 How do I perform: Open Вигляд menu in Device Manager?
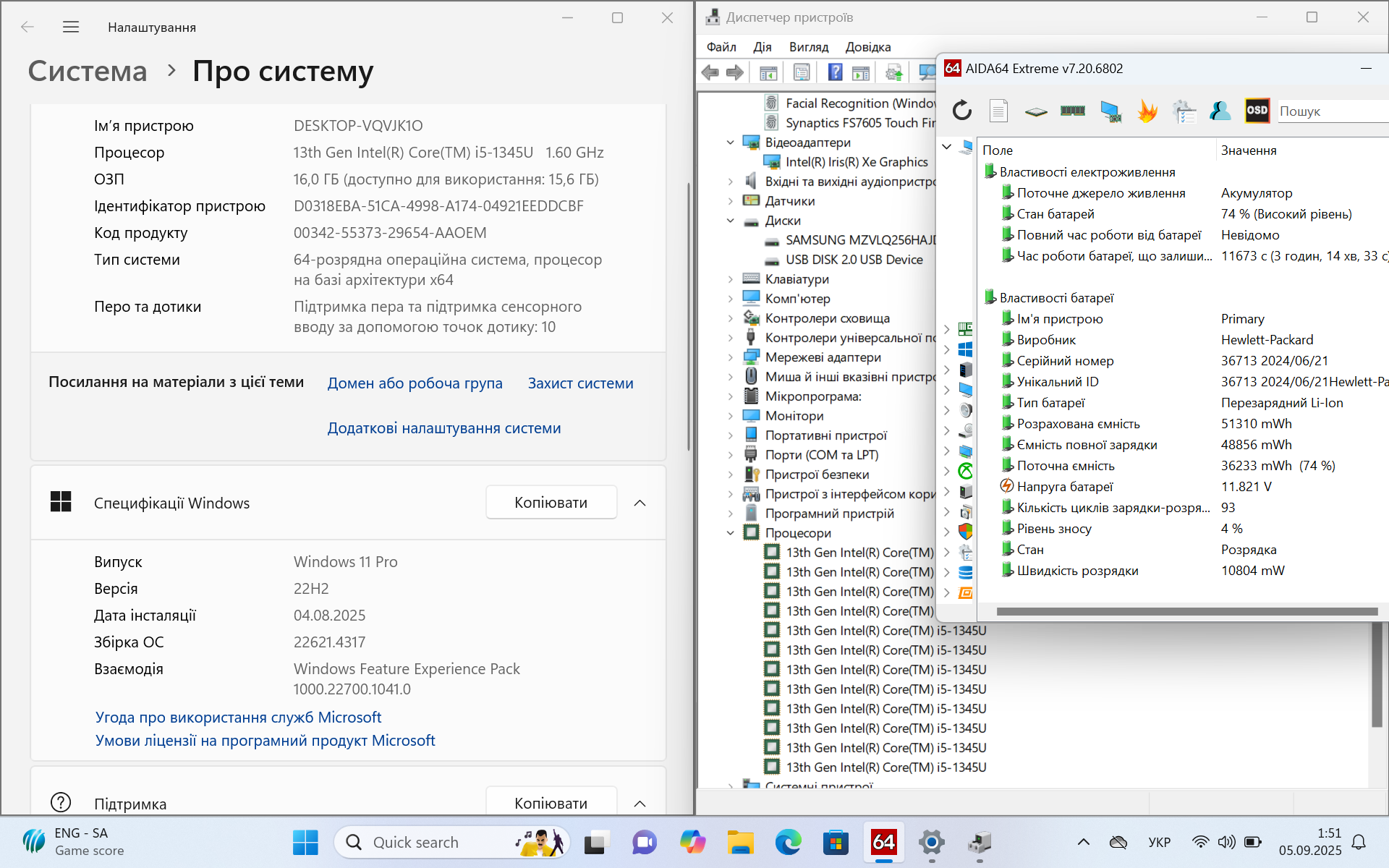click(x=809, y=47)
